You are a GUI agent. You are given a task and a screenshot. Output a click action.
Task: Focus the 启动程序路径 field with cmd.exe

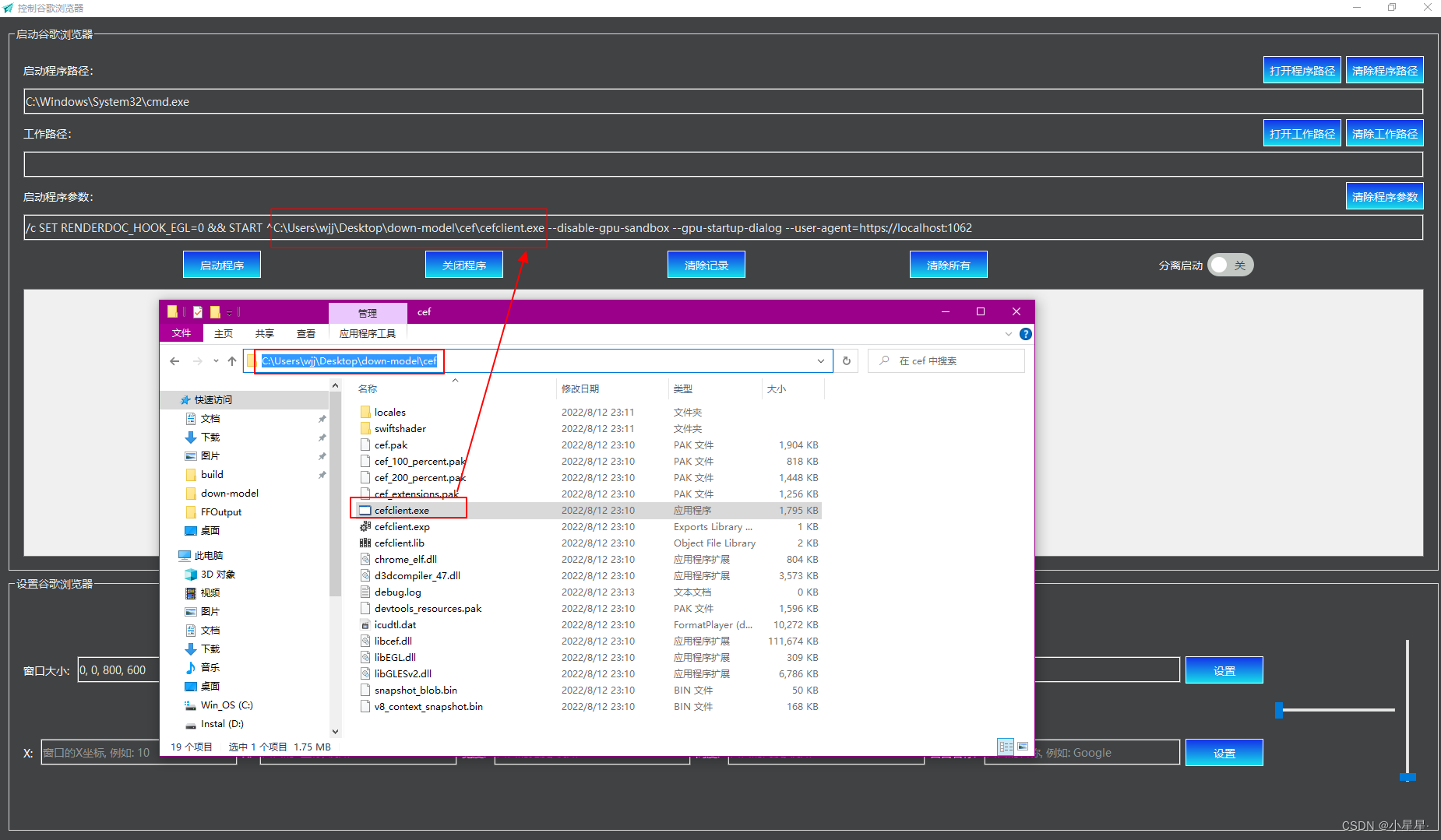[723, 101]
